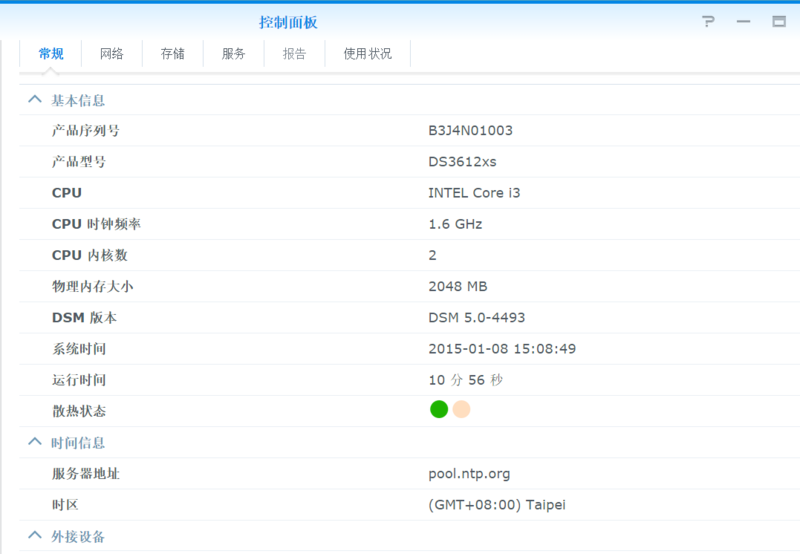This screenshot has width=800, height=554.
Task: Open the 报告 tab
Action: 294,54
